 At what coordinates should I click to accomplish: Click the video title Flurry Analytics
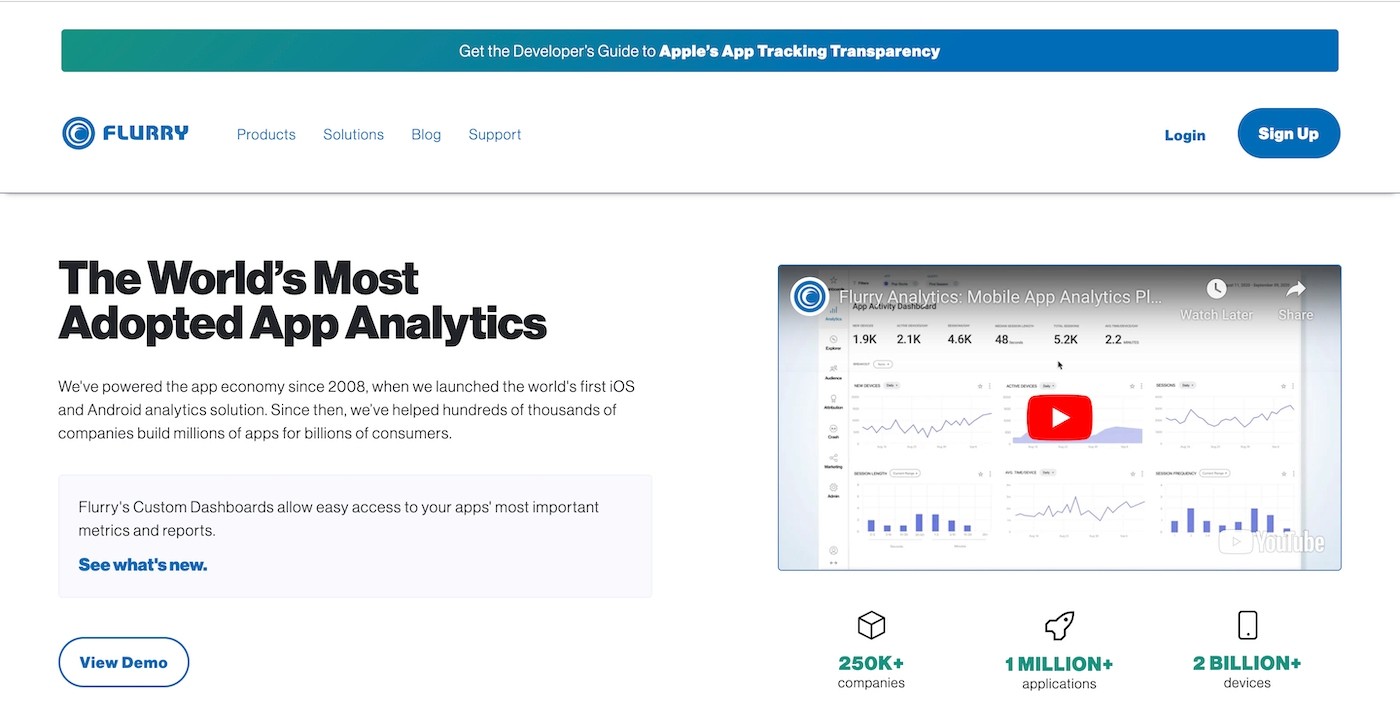(x=1001, y=297)
